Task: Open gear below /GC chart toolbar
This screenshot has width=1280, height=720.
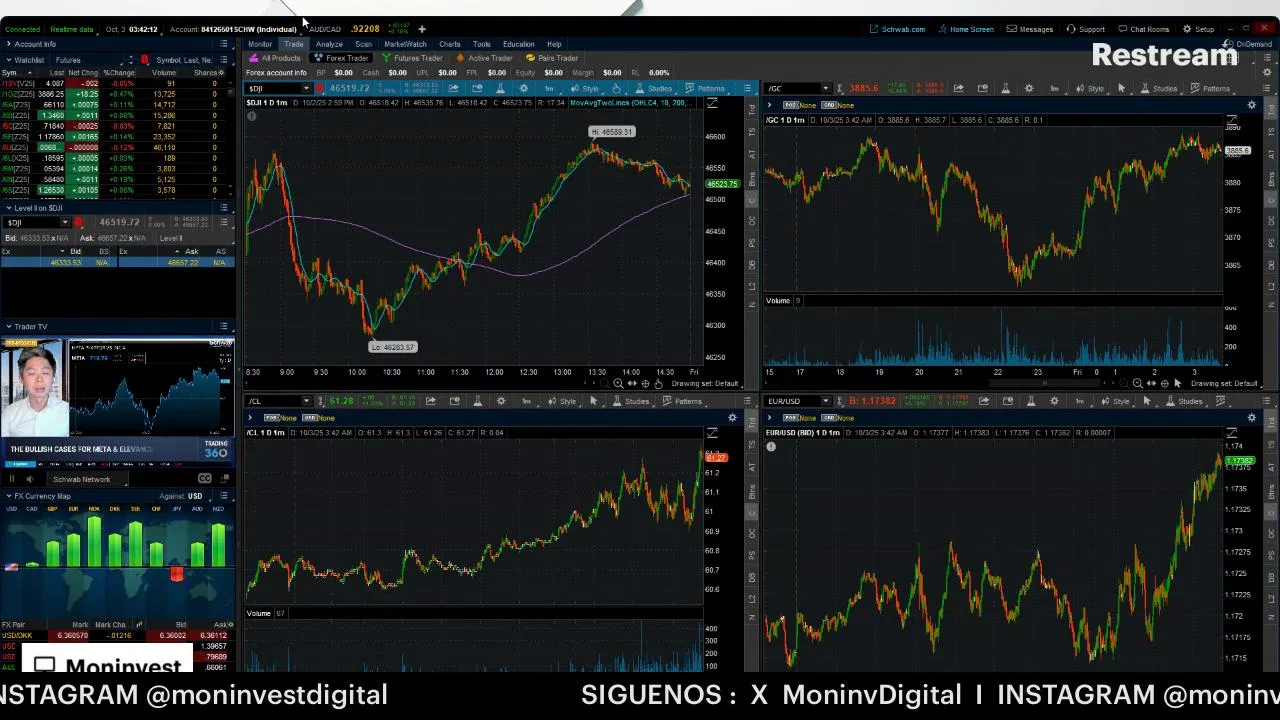Action: coord(1251,105)
